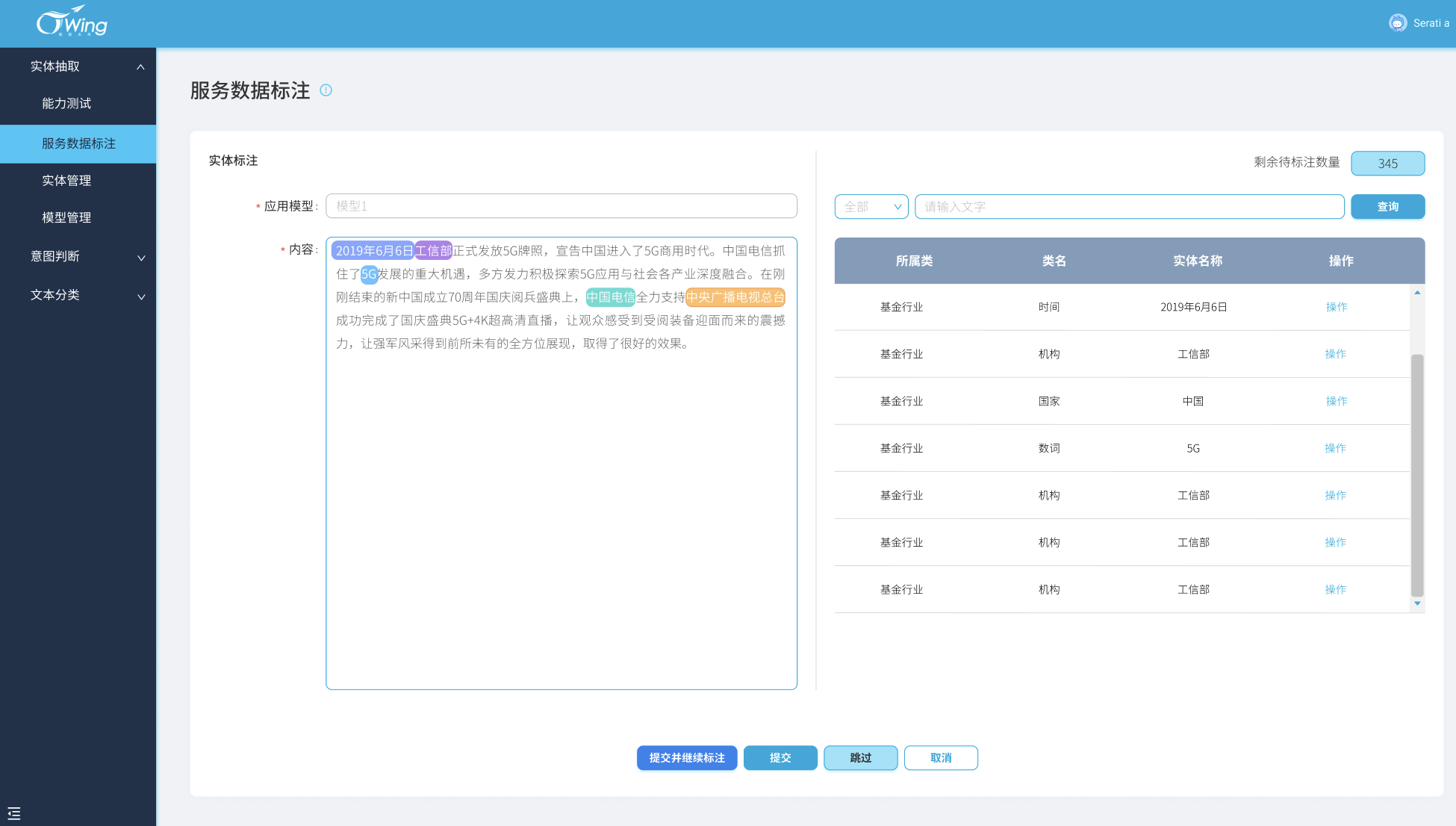1456x826 pixels.
Task: Click the 所属类 column header
Action: click(914, 261)
